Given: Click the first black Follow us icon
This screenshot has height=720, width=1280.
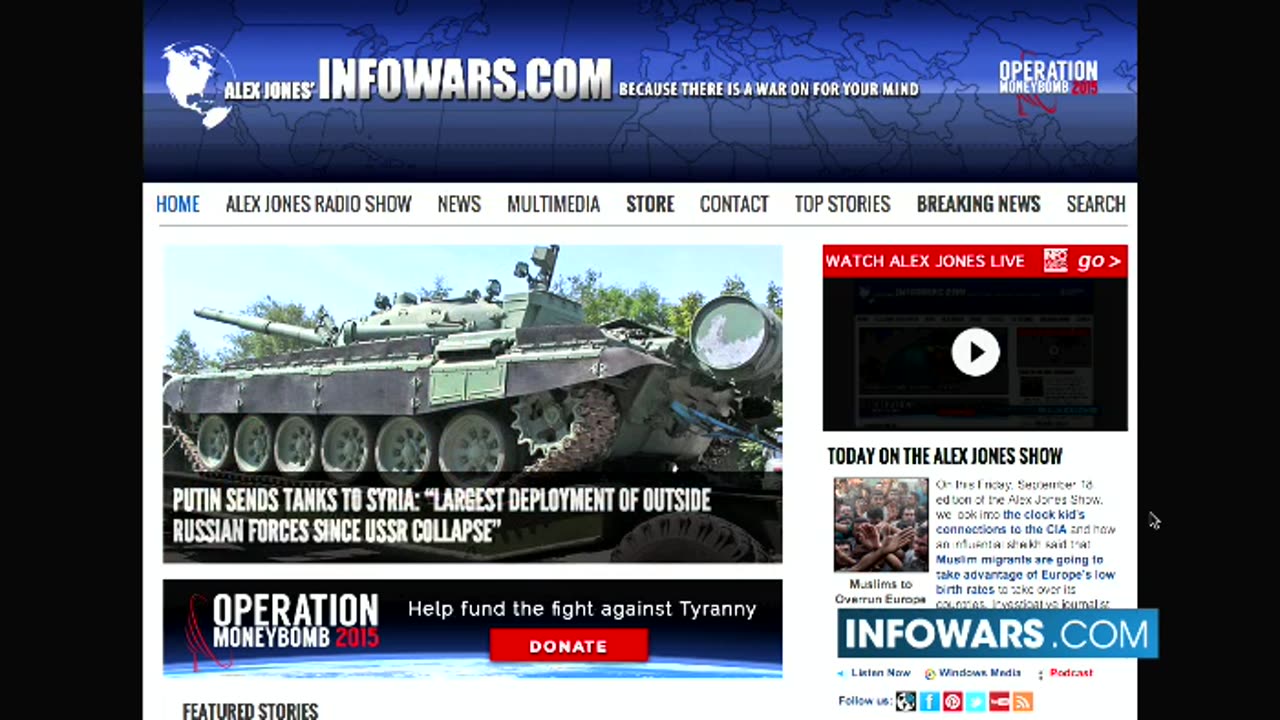Looking at the screenshot, I should 906,701.
